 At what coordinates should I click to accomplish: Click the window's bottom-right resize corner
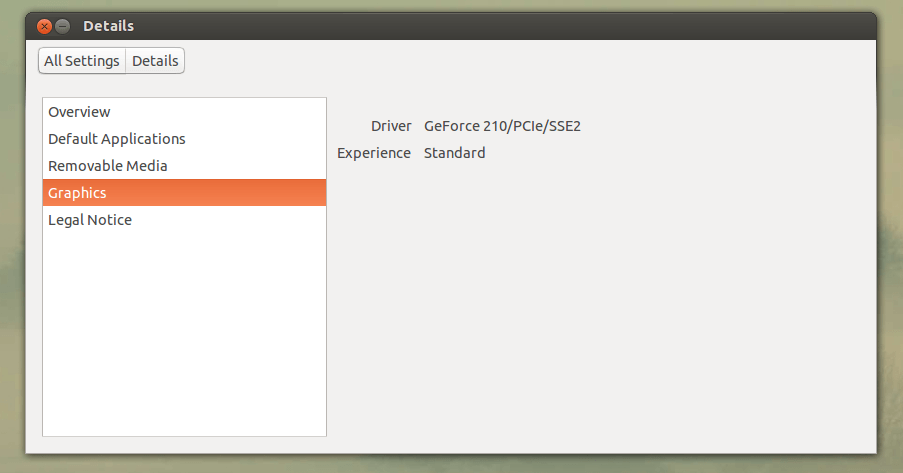click(x=875, y=452)
